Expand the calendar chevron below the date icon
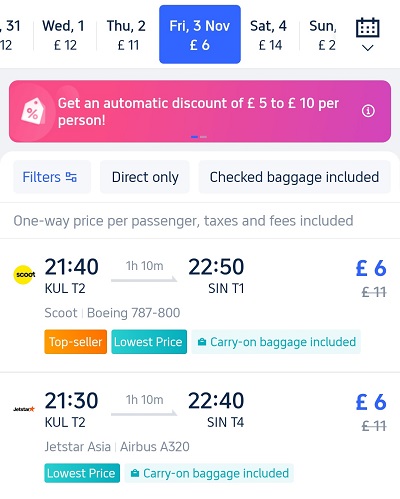The height and width of the screenshot is (499, 400). (367, 48)
